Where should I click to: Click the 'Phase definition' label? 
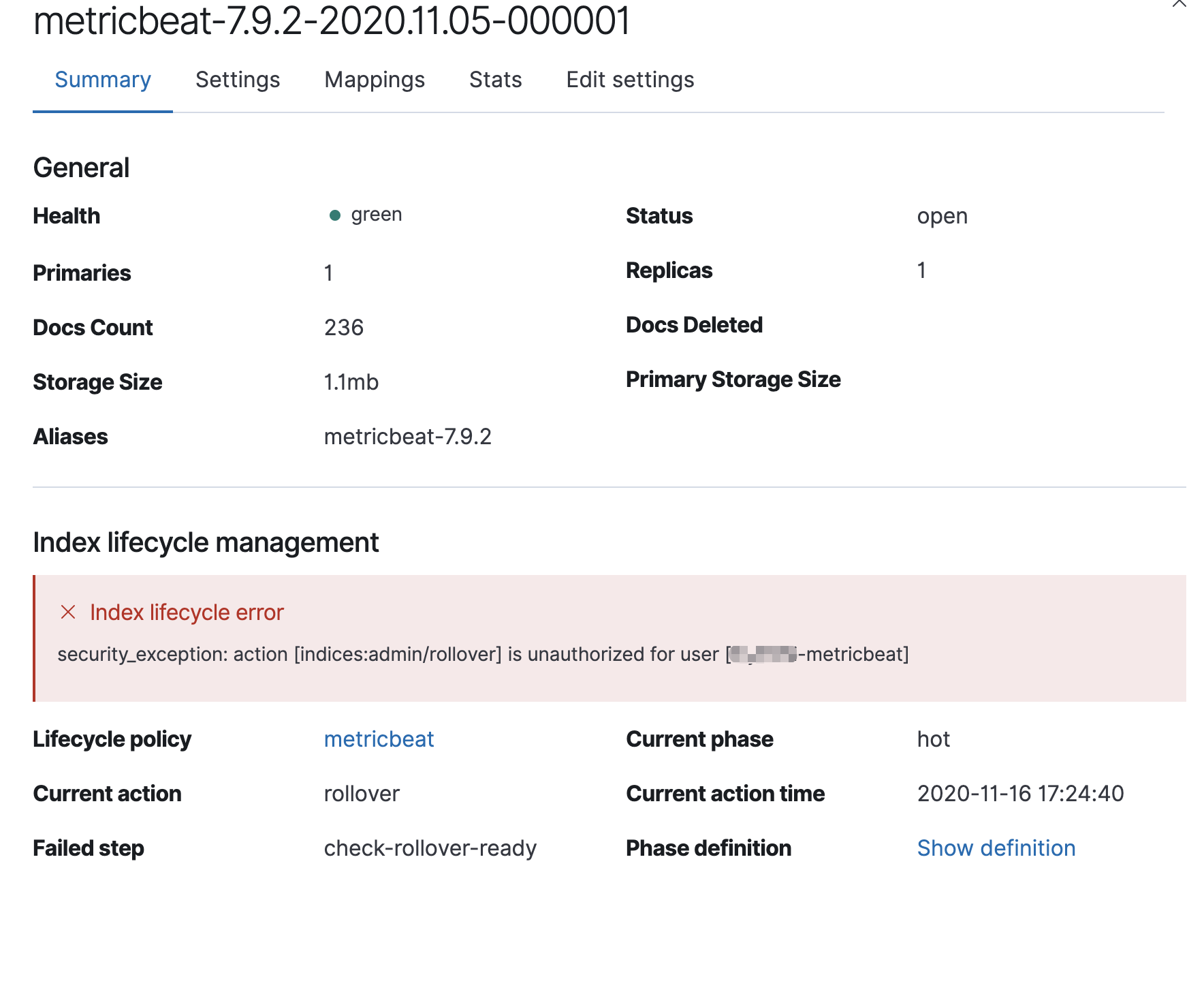[x=709, y=848]
